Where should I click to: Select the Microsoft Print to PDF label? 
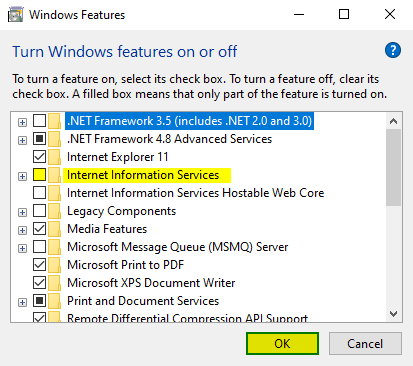(126, 265)
